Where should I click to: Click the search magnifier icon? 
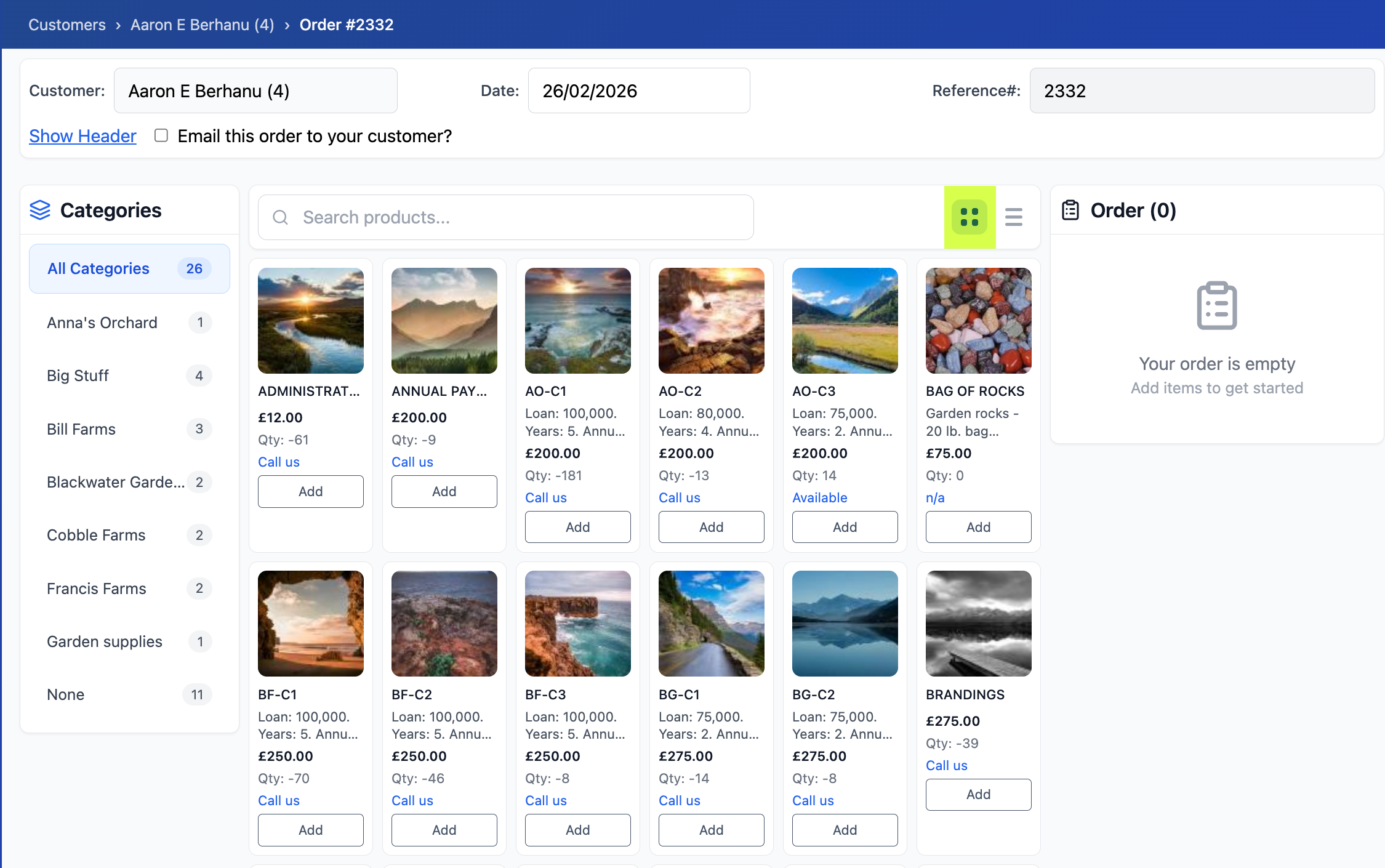pos(280,217)
